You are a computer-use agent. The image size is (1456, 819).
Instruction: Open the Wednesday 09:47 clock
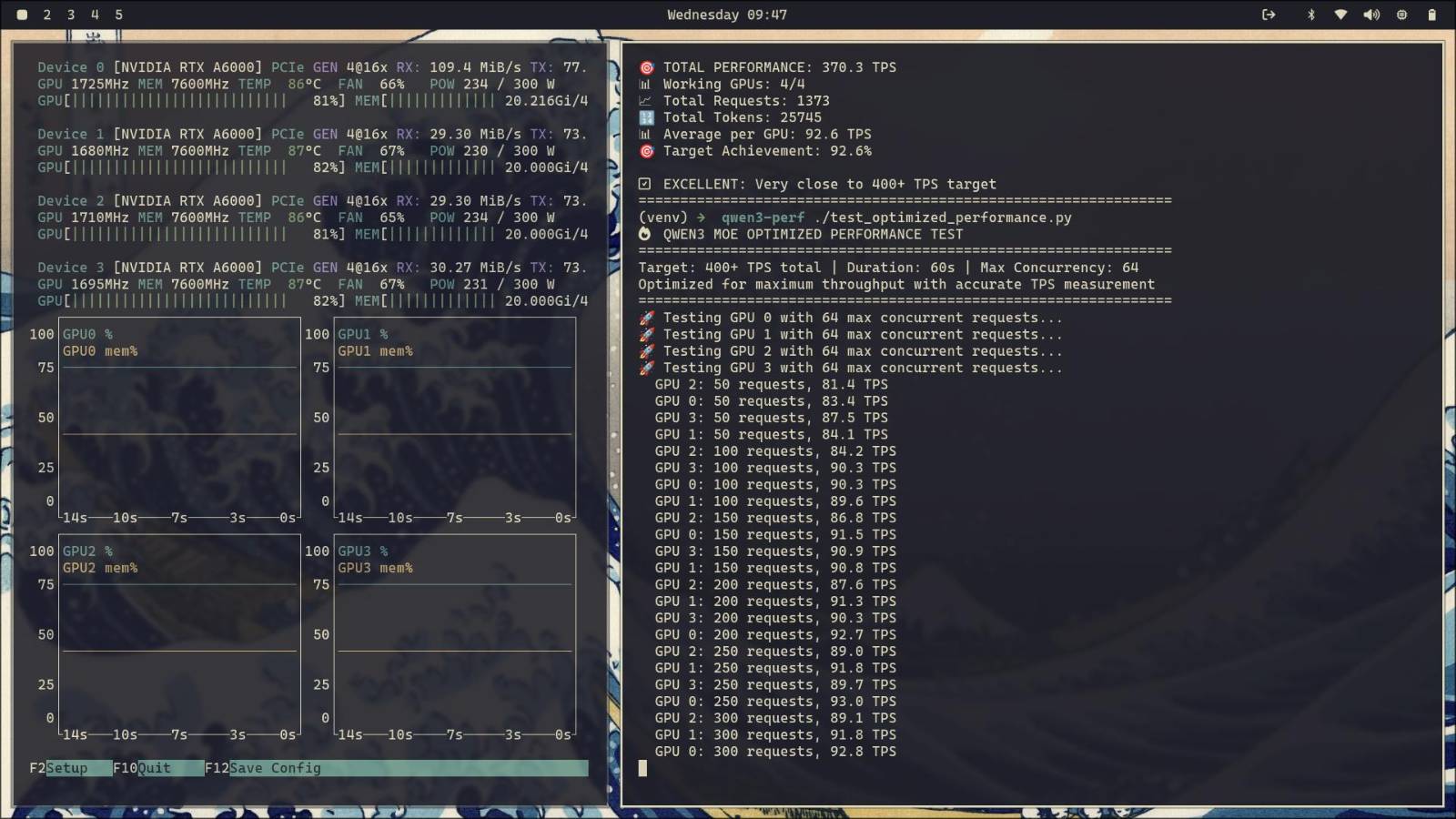[x=727, y=15]
